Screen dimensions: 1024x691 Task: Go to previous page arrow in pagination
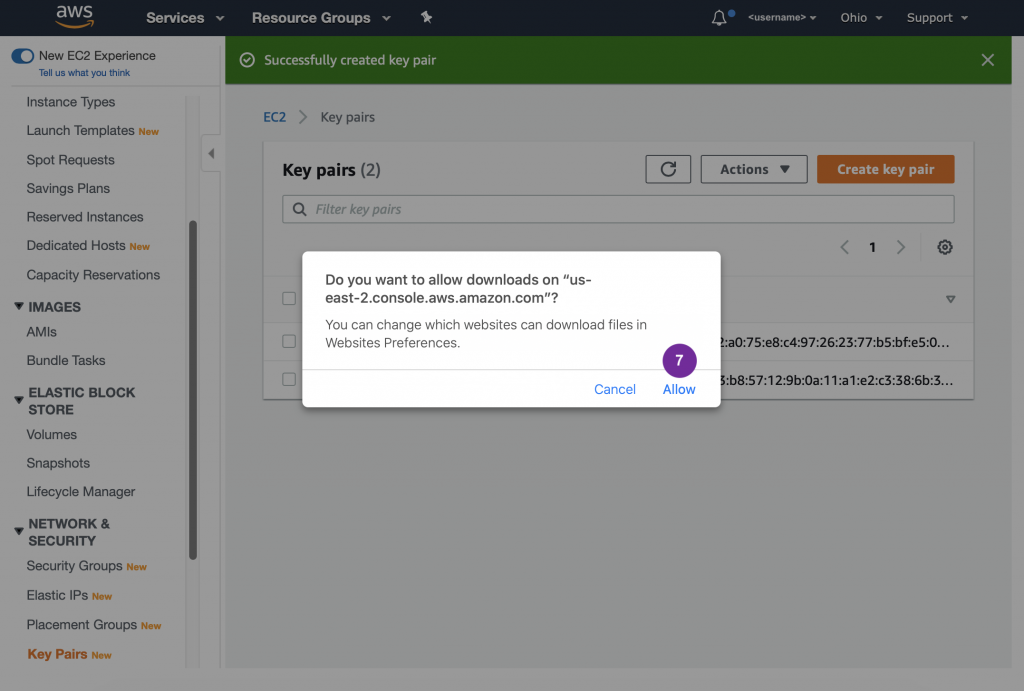point(845,247)
